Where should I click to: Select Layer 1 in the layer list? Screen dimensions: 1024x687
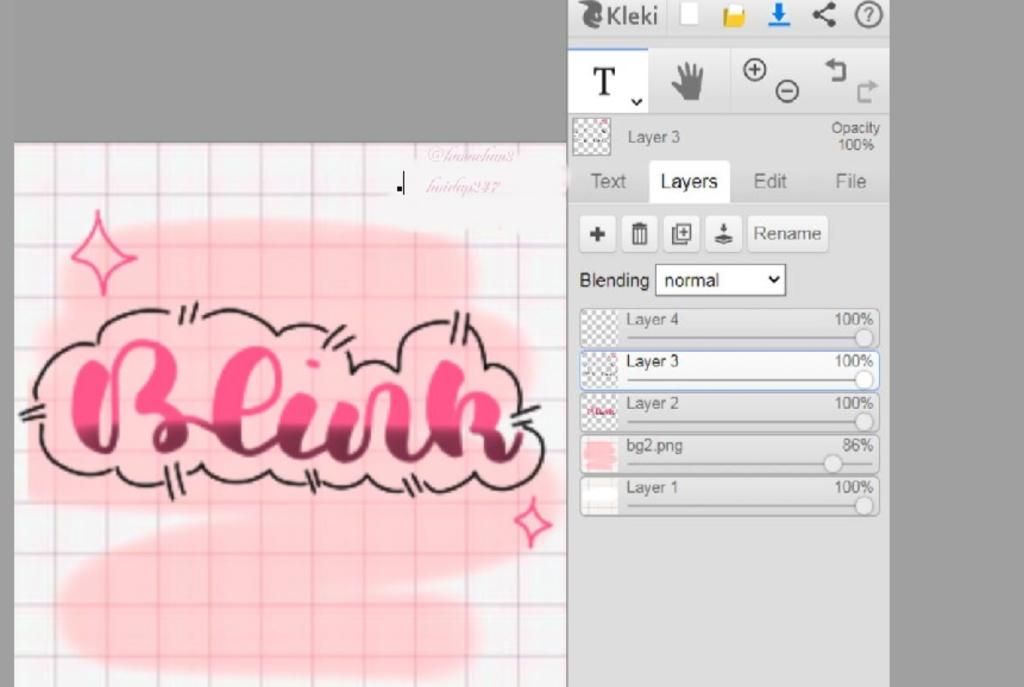[x=729, y=496]
